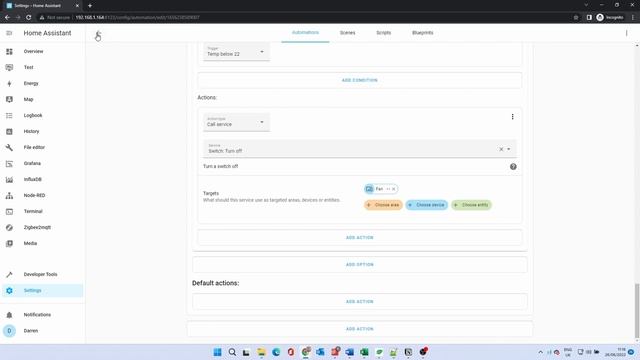Open the Media browser
The image size is (640, 360).
[42, 243]
